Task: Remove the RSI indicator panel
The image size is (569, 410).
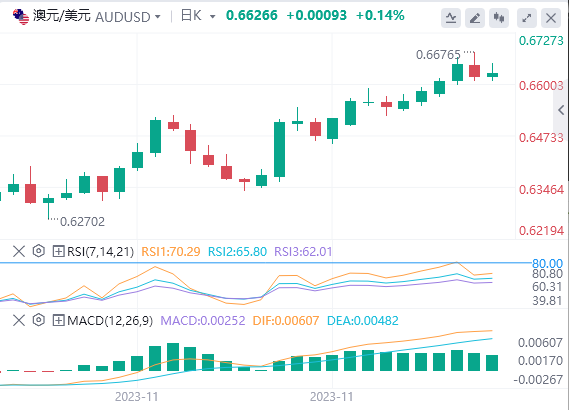Action: 19,251
